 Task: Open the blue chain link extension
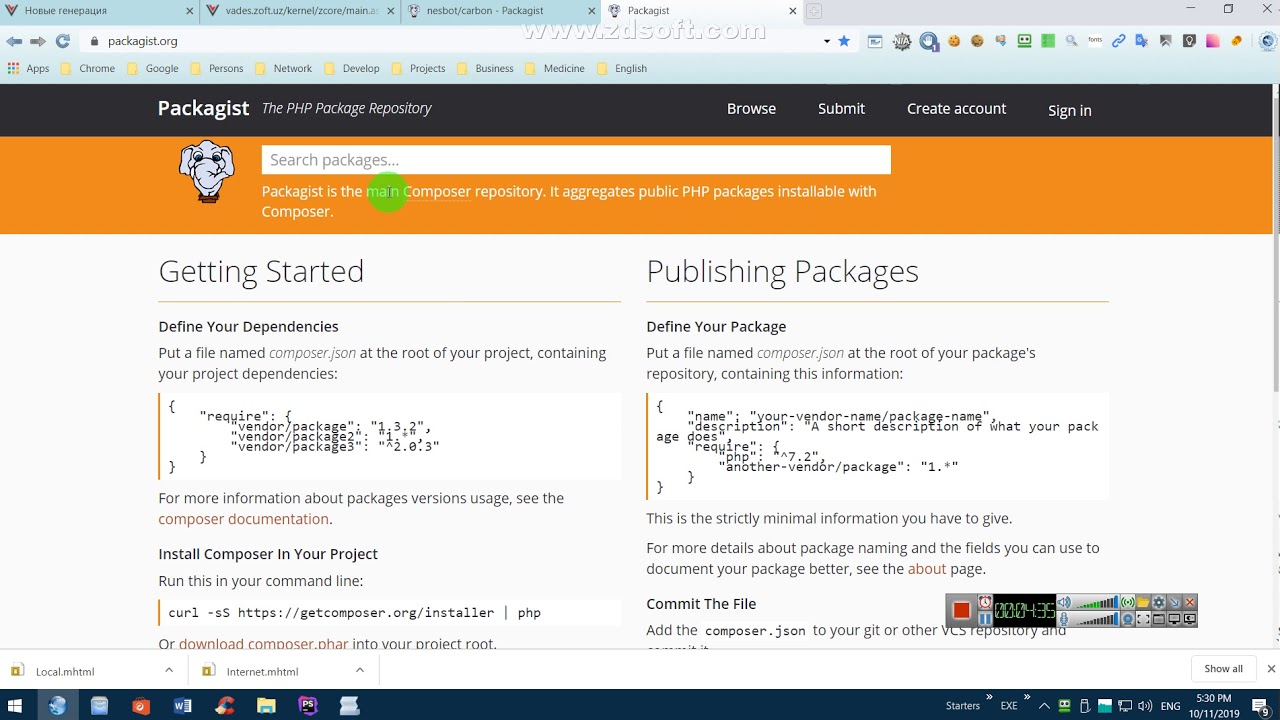click(1119, 41)
